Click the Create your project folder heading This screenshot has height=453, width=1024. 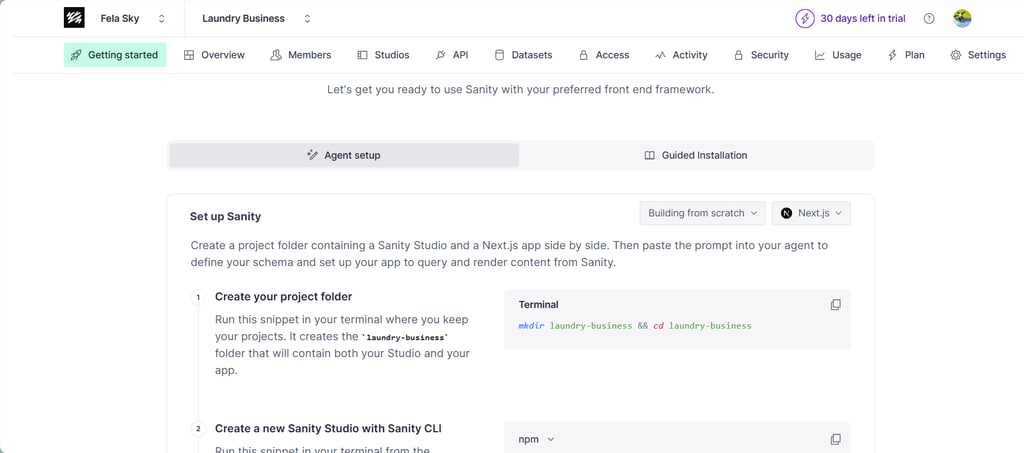[283, 296]
